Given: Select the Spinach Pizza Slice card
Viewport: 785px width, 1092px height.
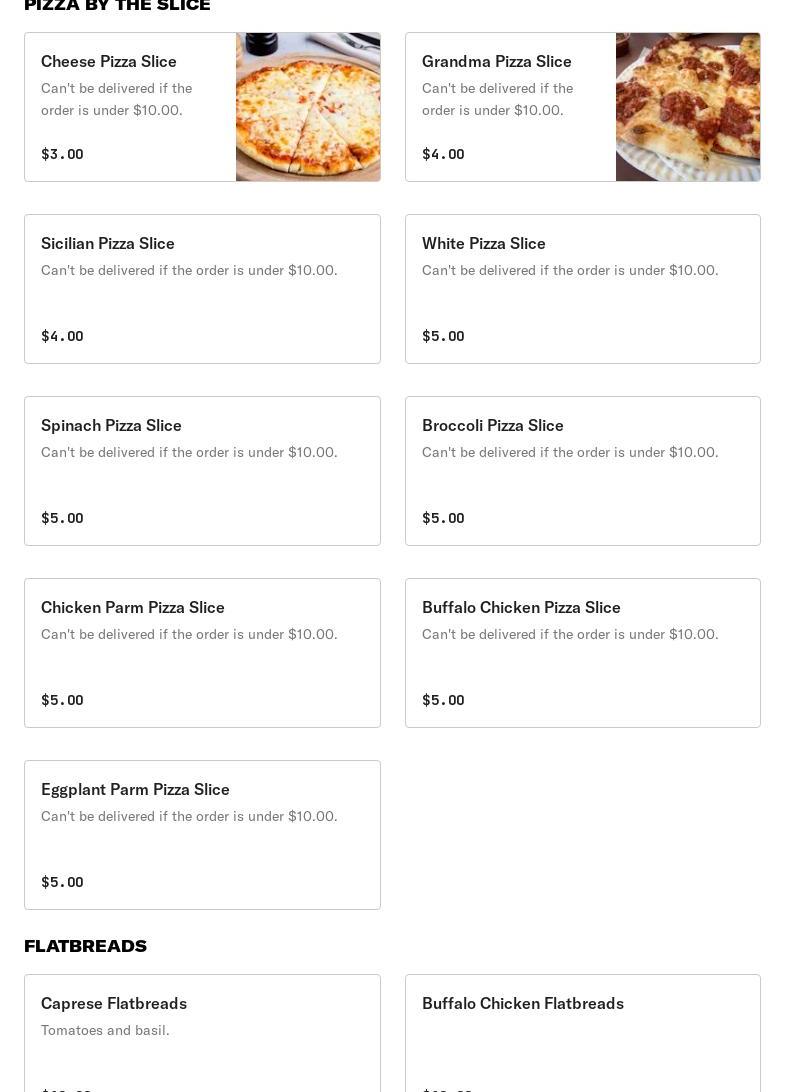Looking at the screenshot, I should pos(202,471).
